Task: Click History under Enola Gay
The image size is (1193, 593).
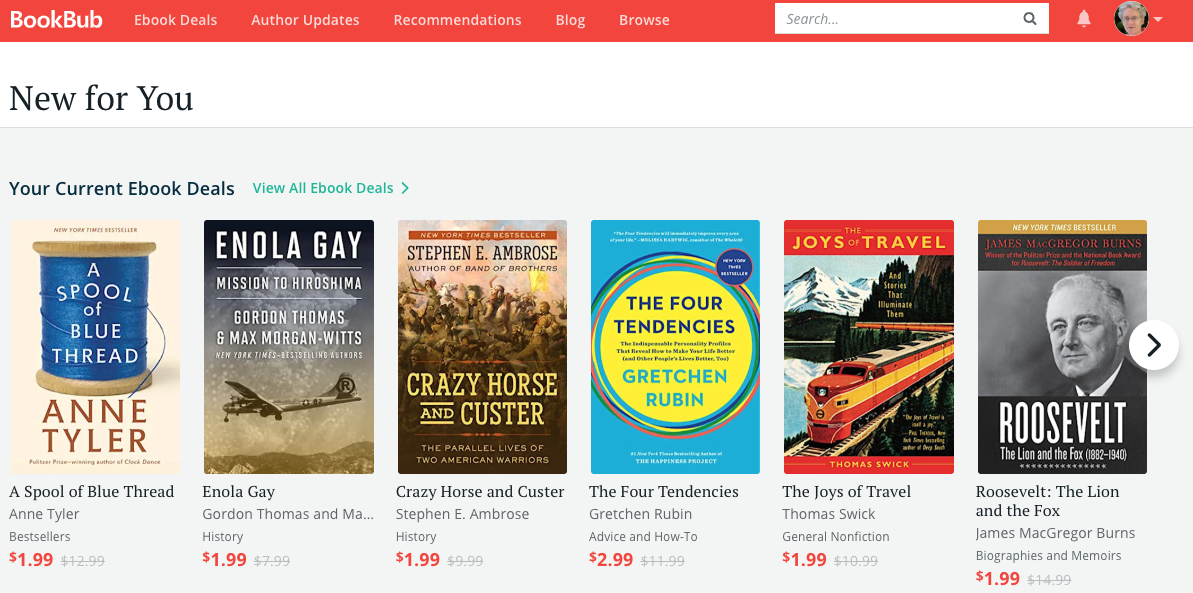Action: coord(223,537)
